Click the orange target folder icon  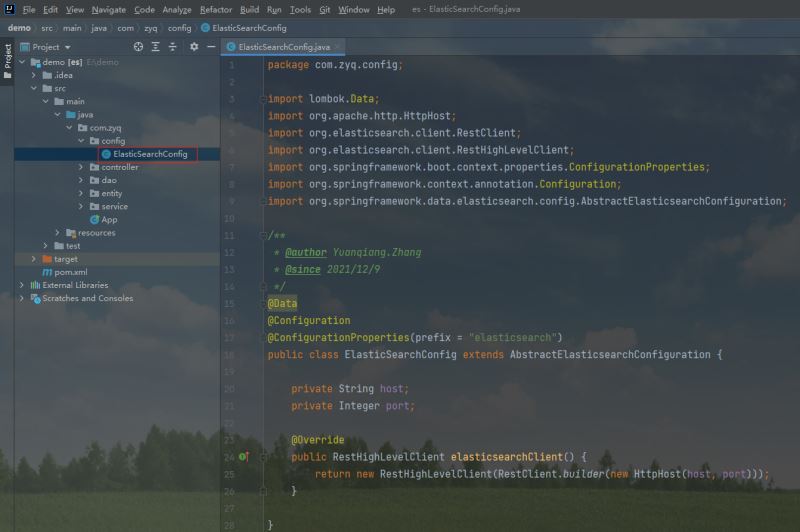47,259
